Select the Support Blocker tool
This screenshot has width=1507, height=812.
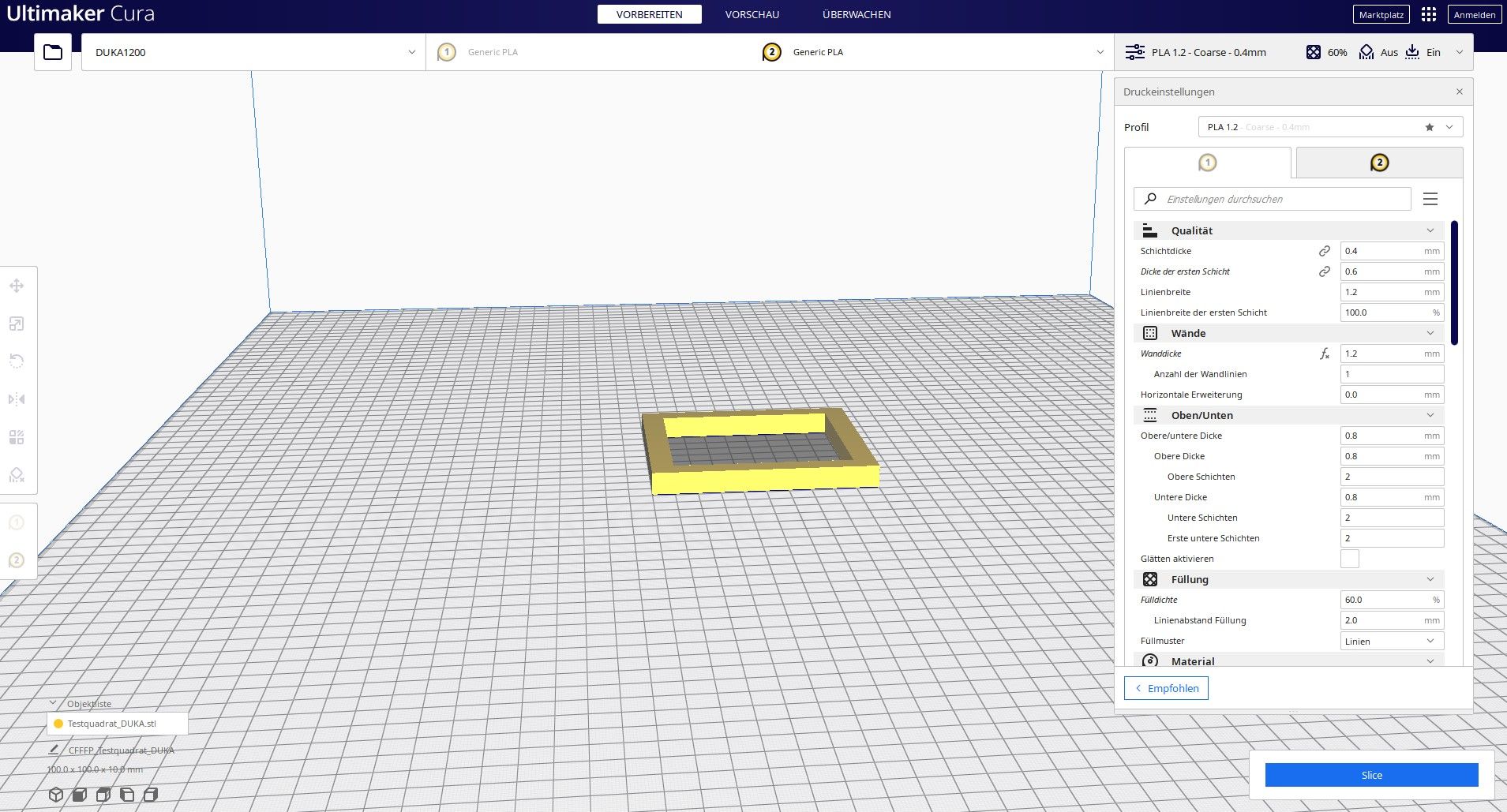(x=17, y=475)
